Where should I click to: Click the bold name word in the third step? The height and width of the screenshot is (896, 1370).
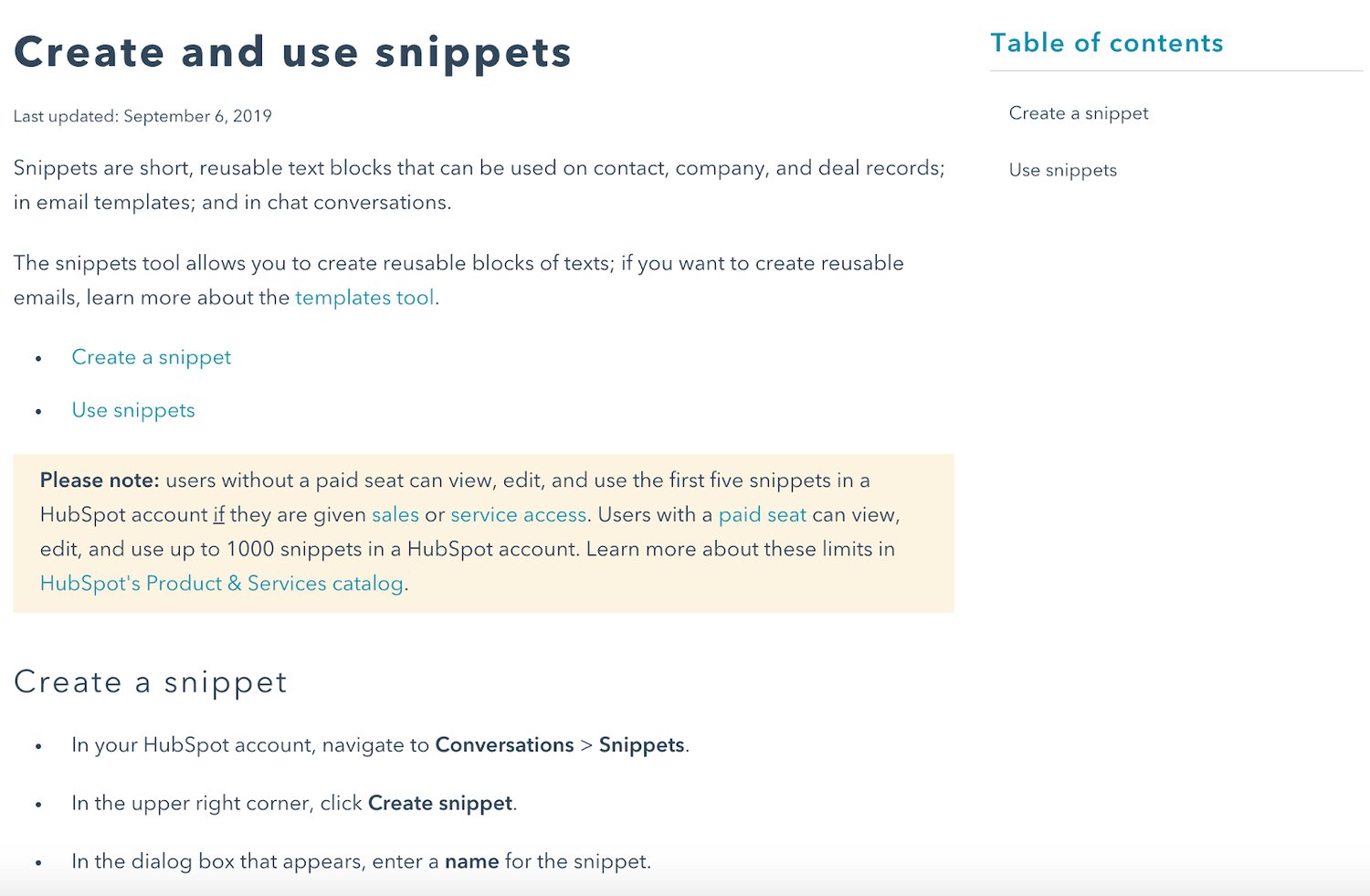click(x=471, y=862)
